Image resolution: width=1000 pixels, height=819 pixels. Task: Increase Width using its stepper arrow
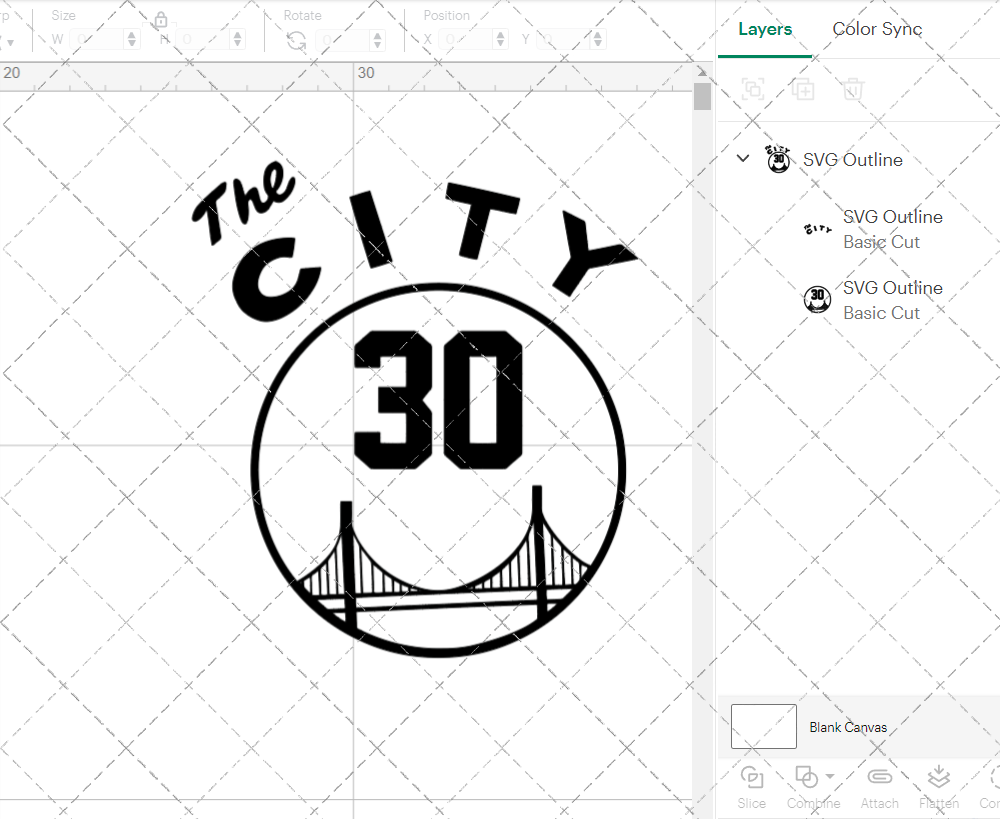coord(130,33)
